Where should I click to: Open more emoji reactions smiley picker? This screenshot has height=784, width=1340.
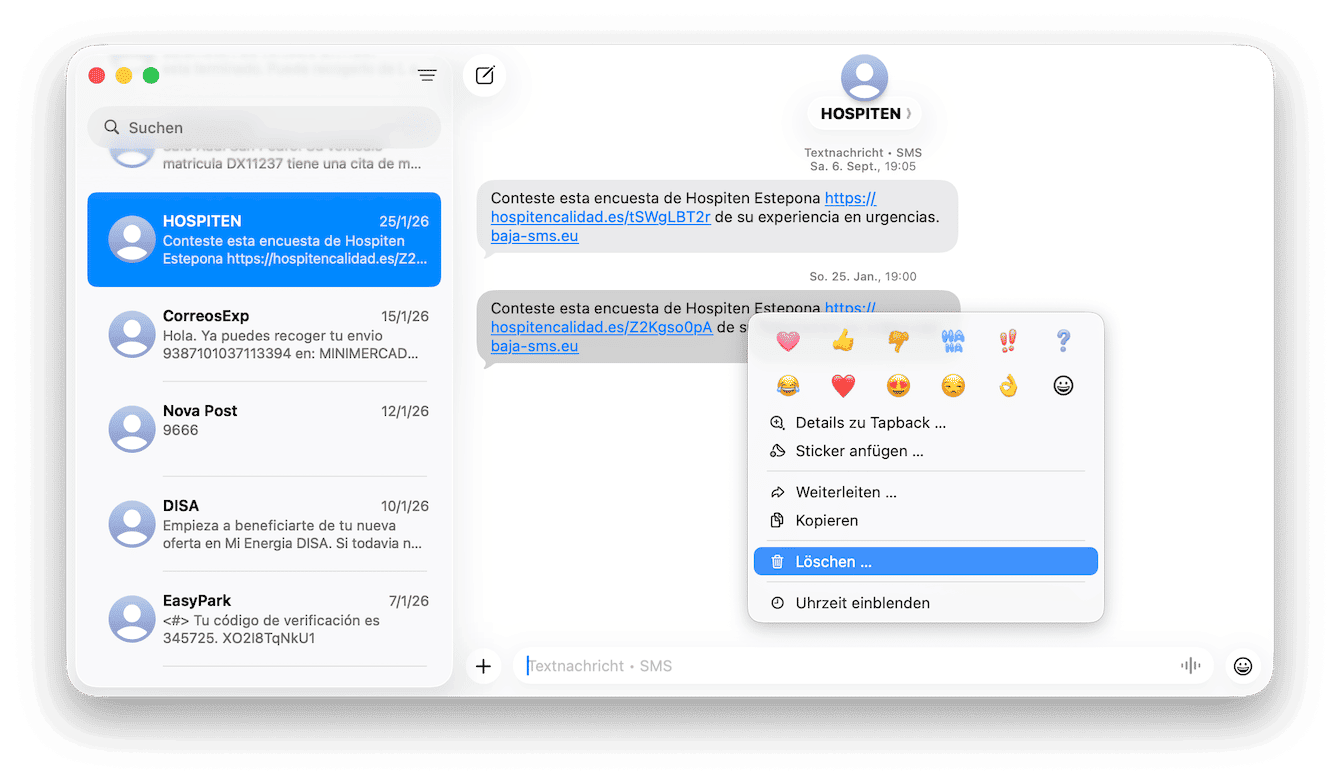click(x=1063, y=385)
